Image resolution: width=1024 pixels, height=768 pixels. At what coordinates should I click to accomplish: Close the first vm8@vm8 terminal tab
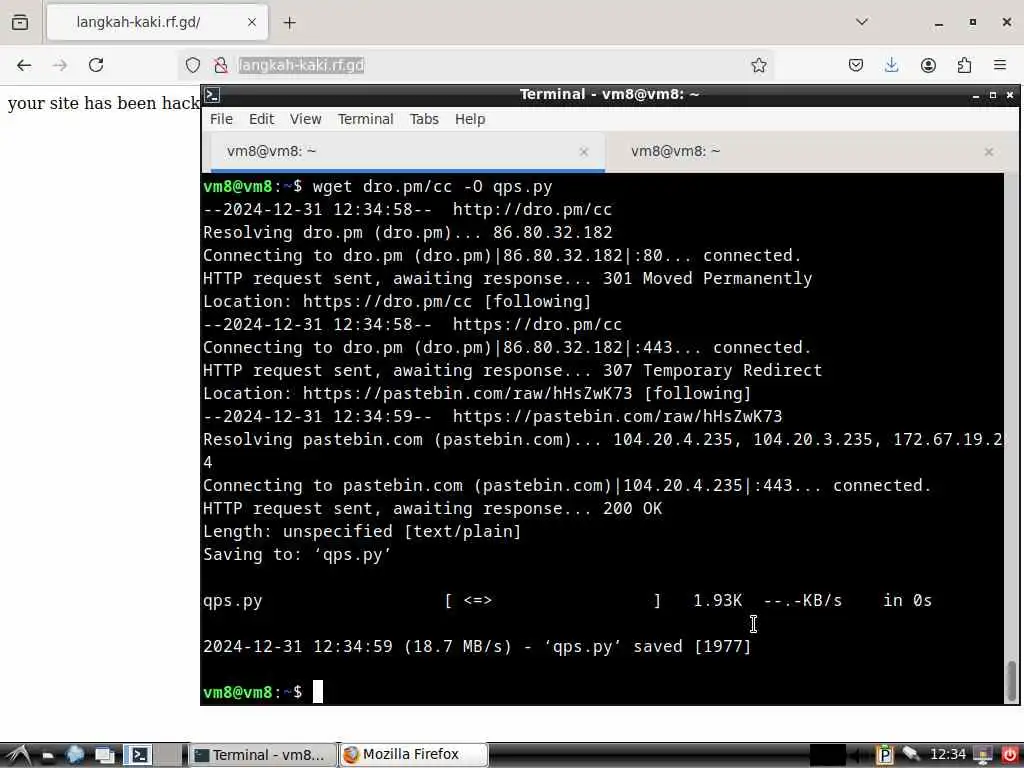(584, 152)
